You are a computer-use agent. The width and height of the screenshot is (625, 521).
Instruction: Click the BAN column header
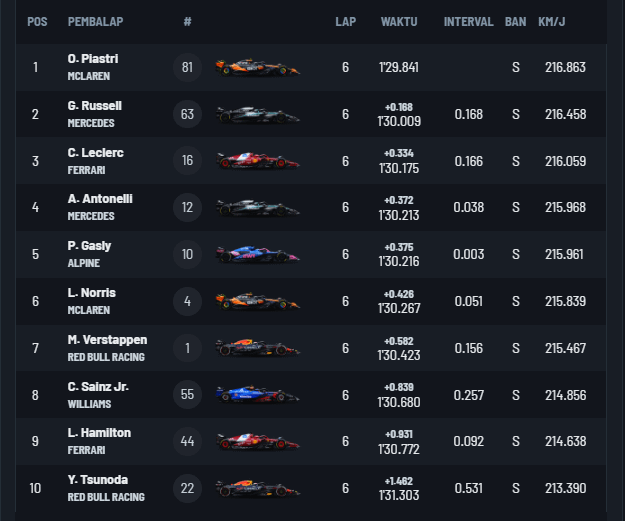[x=516, y=21]
